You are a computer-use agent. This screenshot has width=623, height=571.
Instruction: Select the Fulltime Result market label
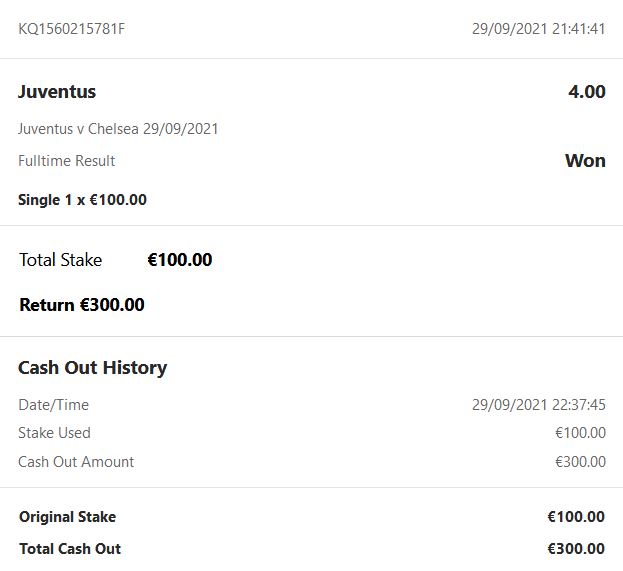coord(66,161)
